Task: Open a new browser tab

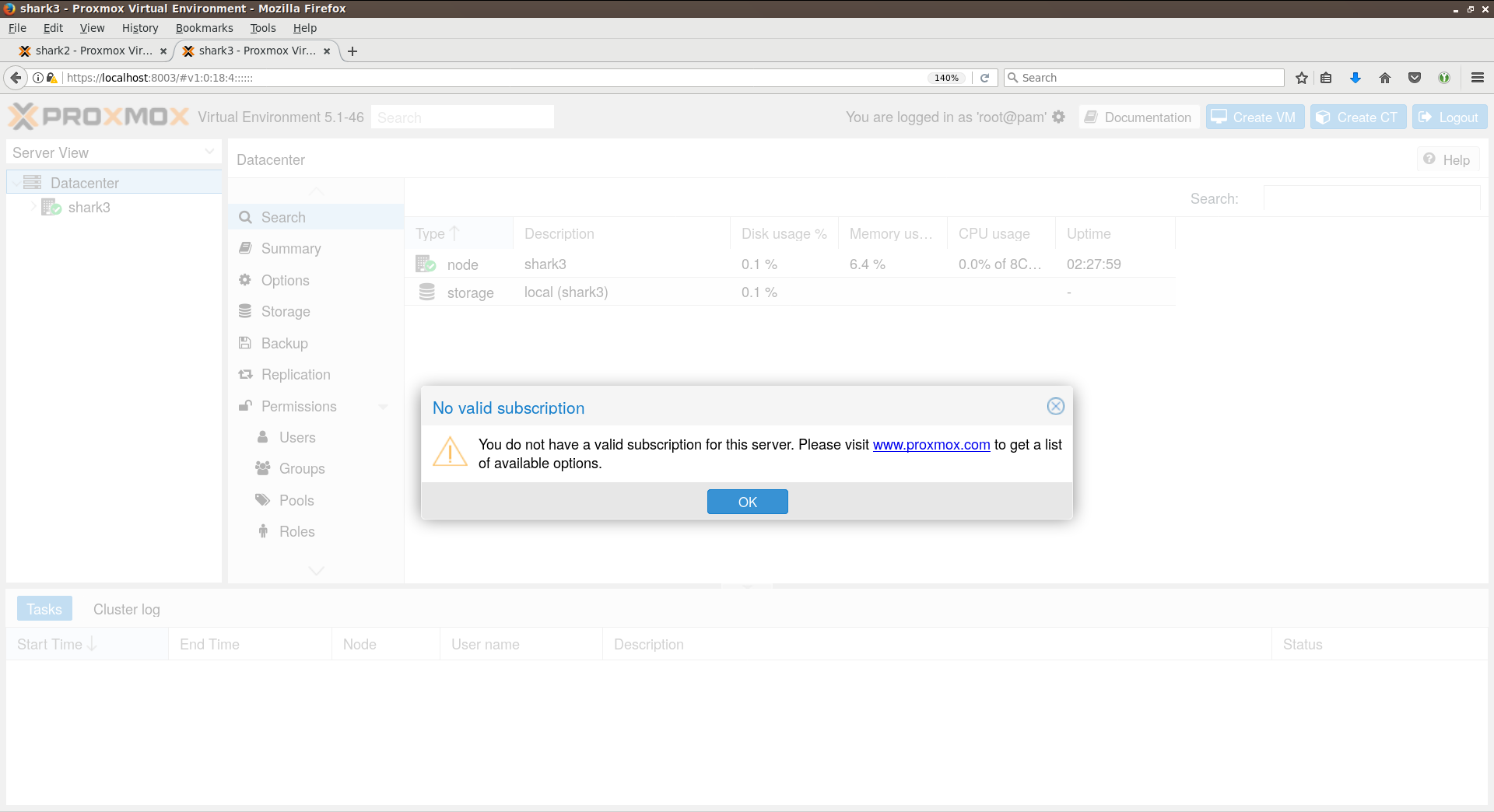Action: [352, 51]
